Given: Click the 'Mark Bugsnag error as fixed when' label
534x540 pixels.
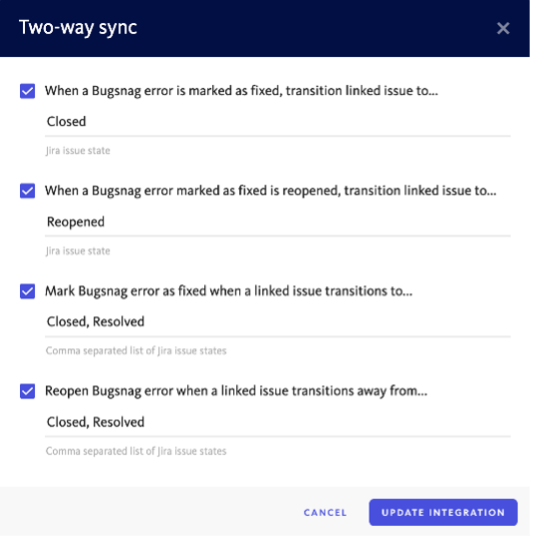Looking at the screenshot, I should point(229,291).
